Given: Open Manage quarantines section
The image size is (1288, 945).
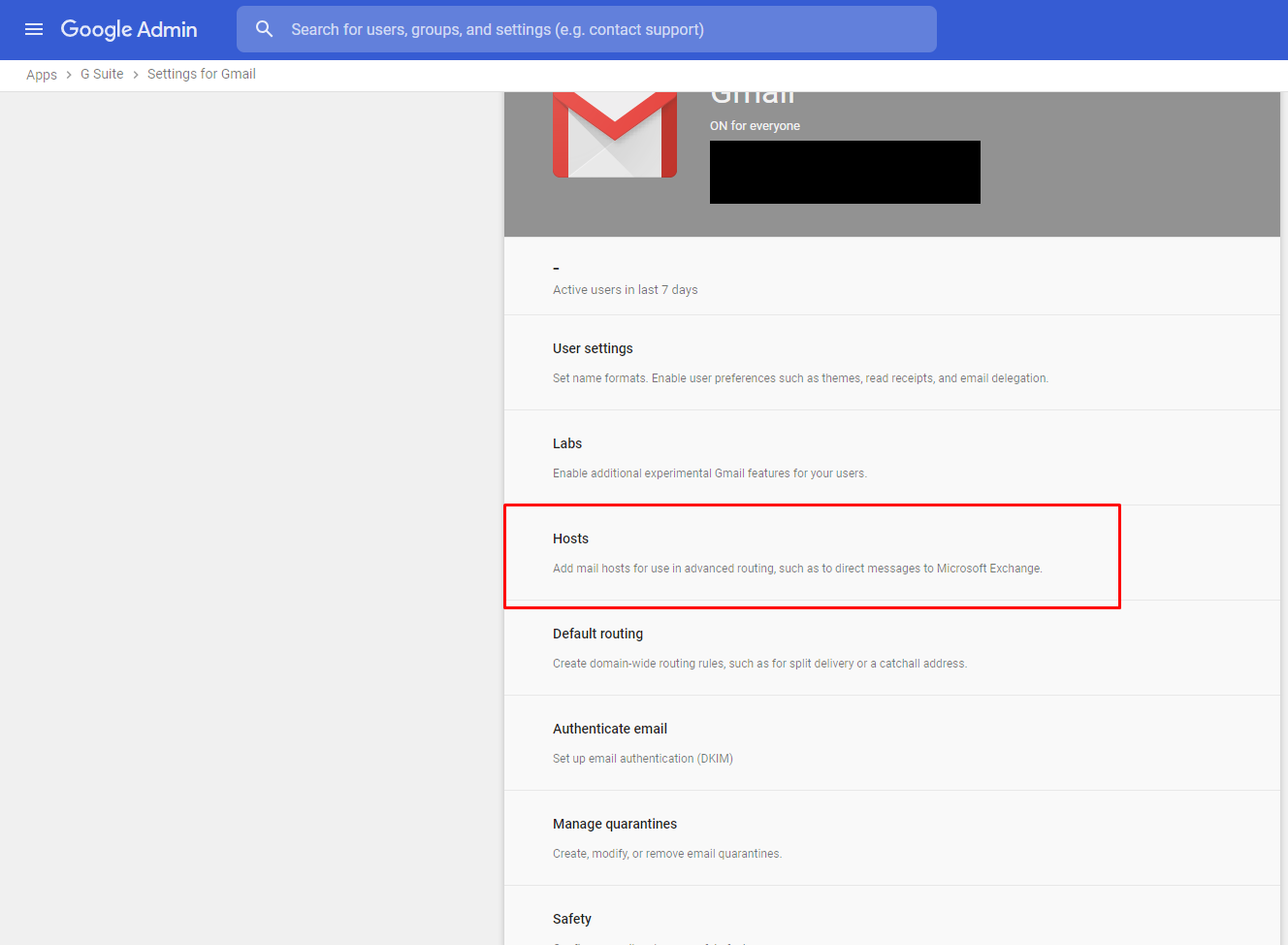Looking at the screenshot, I should [x=615, y=824].
